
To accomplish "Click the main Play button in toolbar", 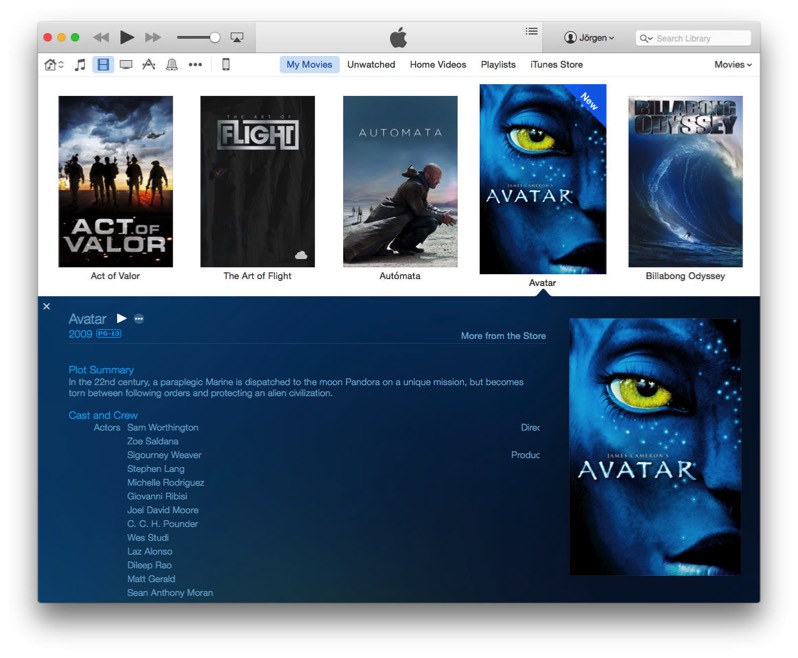I will 127,37.
